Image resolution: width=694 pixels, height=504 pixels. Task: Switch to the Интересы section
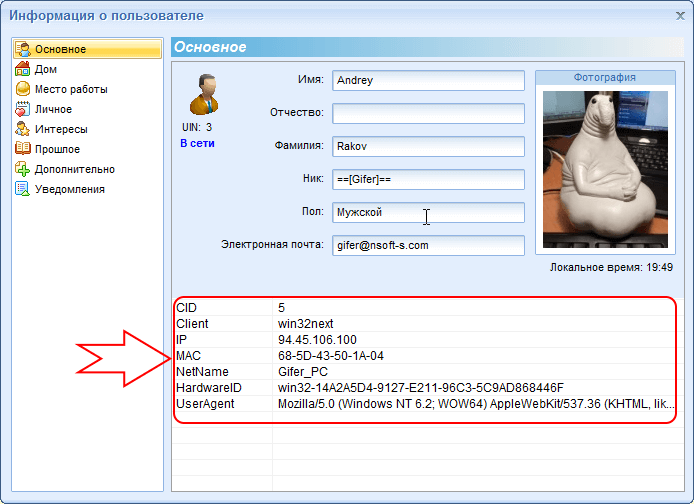pos(61,129)
